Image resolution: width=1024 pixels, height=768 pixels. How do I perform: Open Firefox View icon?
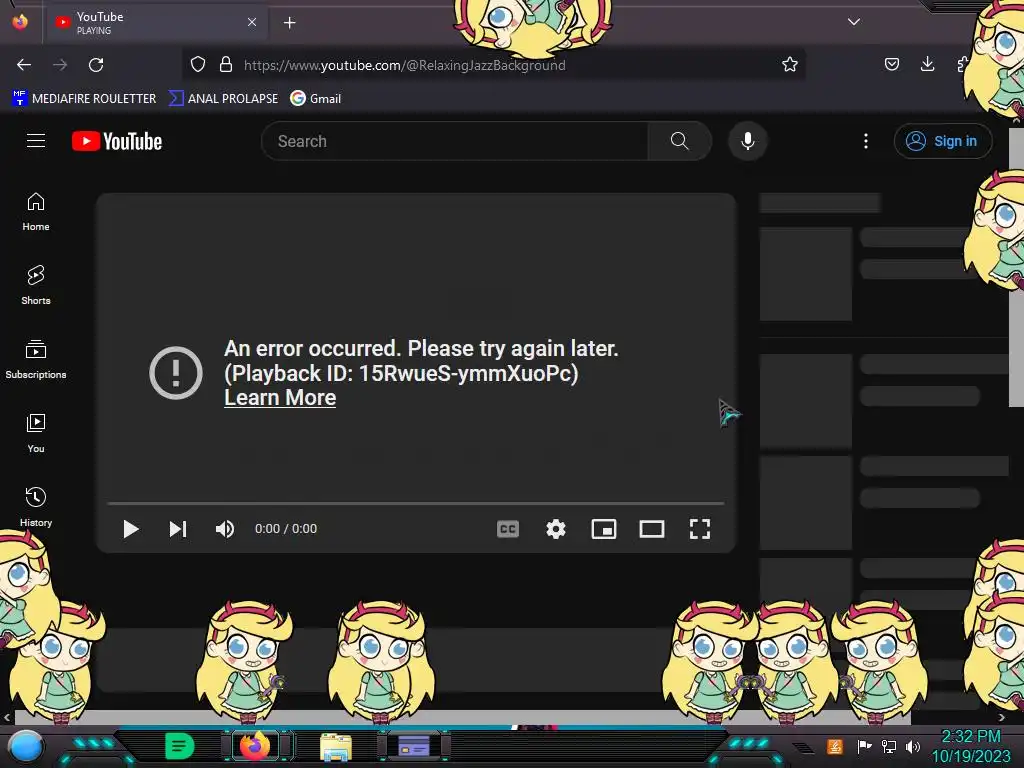point(20,22)
